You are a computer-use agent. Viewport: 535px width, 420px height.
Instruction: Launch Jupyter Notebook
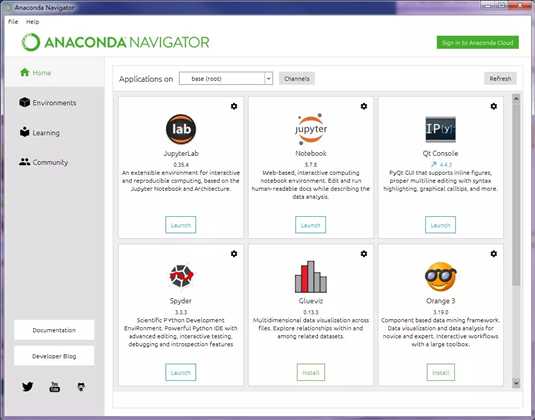pyautogui.click(x=310, y=225)
